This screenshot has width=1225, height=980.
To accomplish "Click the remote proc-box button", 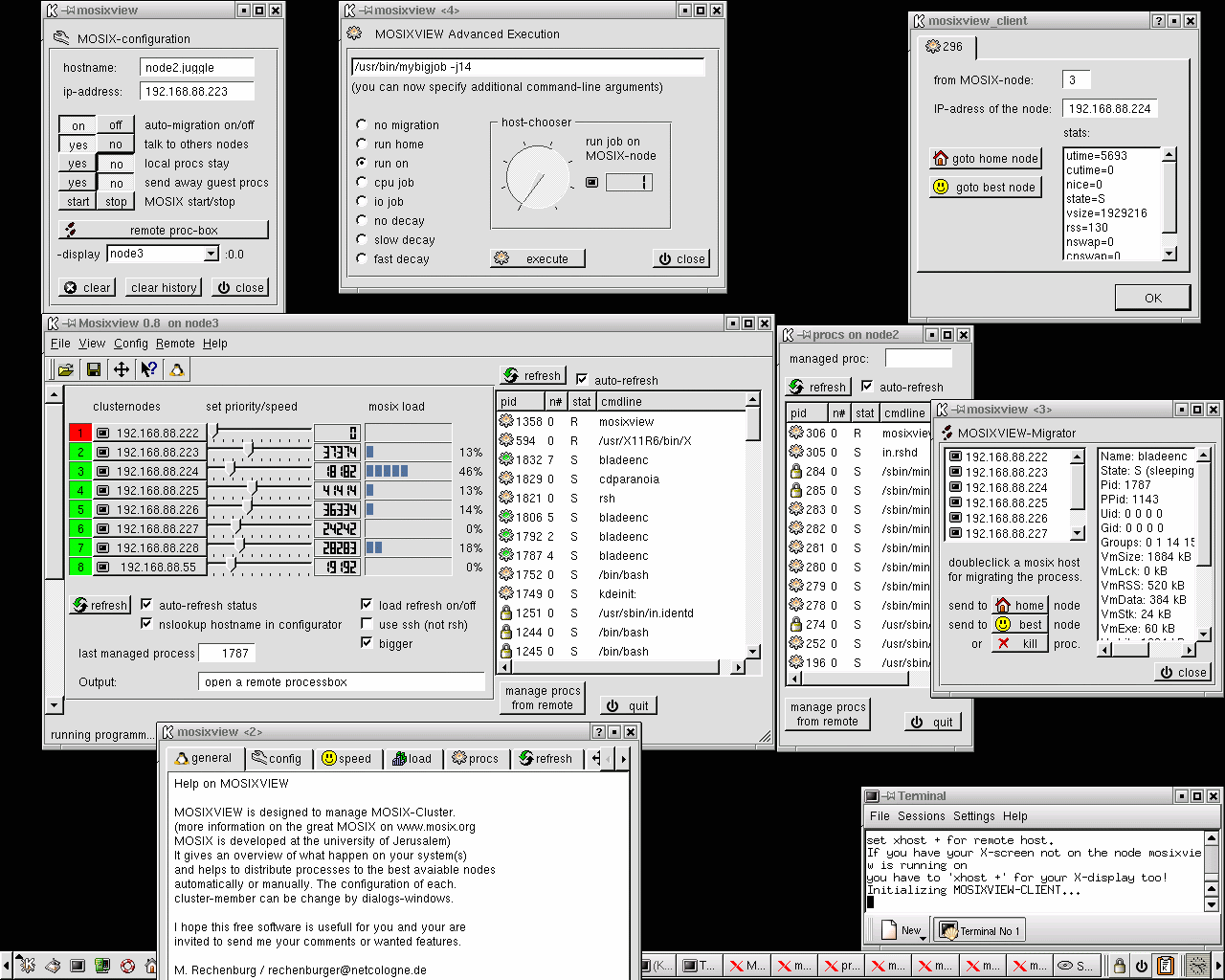I will pos(164,230).
